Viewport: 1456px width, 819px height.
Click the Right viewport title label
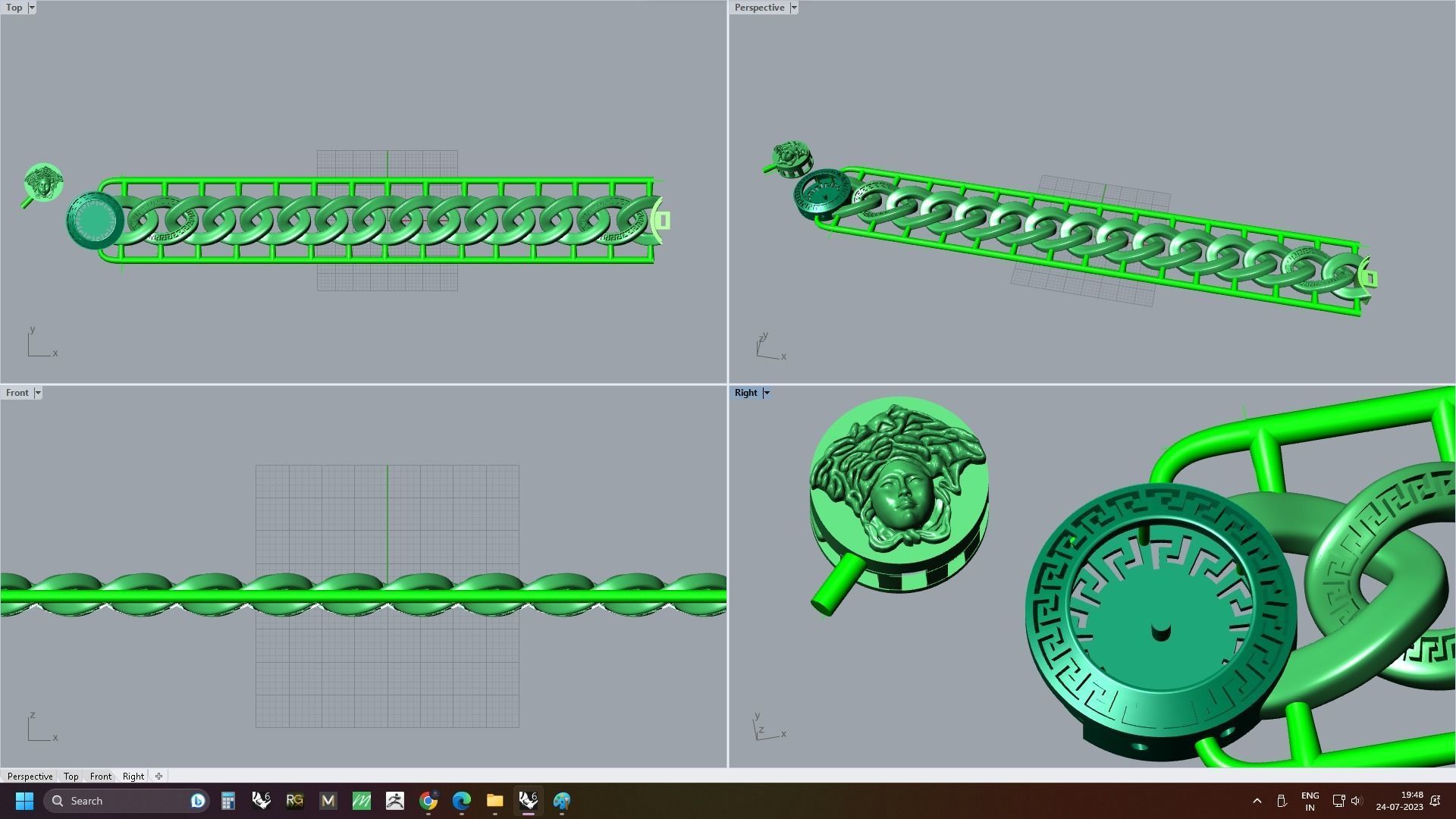[745, 393]
